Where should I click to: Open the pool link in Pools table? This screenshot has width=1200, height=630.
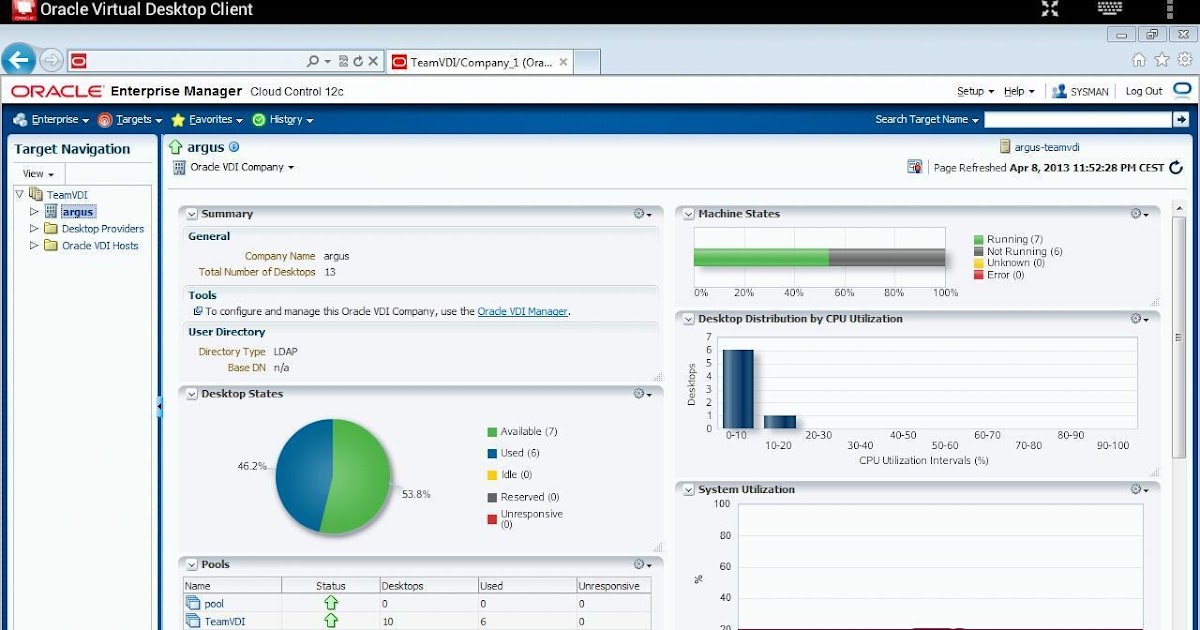click(214, 604)
